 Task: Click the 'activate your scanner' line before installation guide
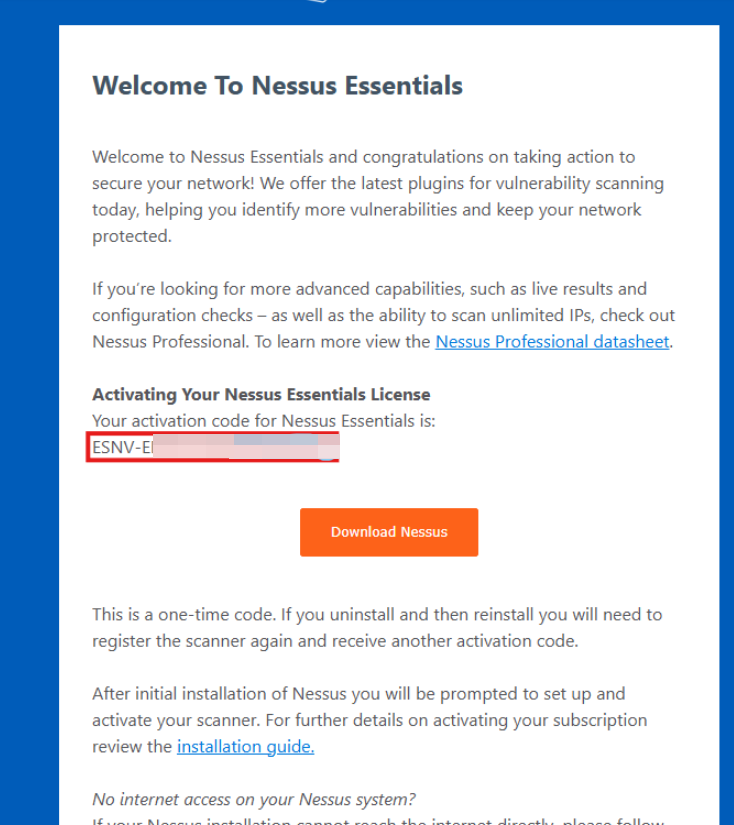(369, 720)
